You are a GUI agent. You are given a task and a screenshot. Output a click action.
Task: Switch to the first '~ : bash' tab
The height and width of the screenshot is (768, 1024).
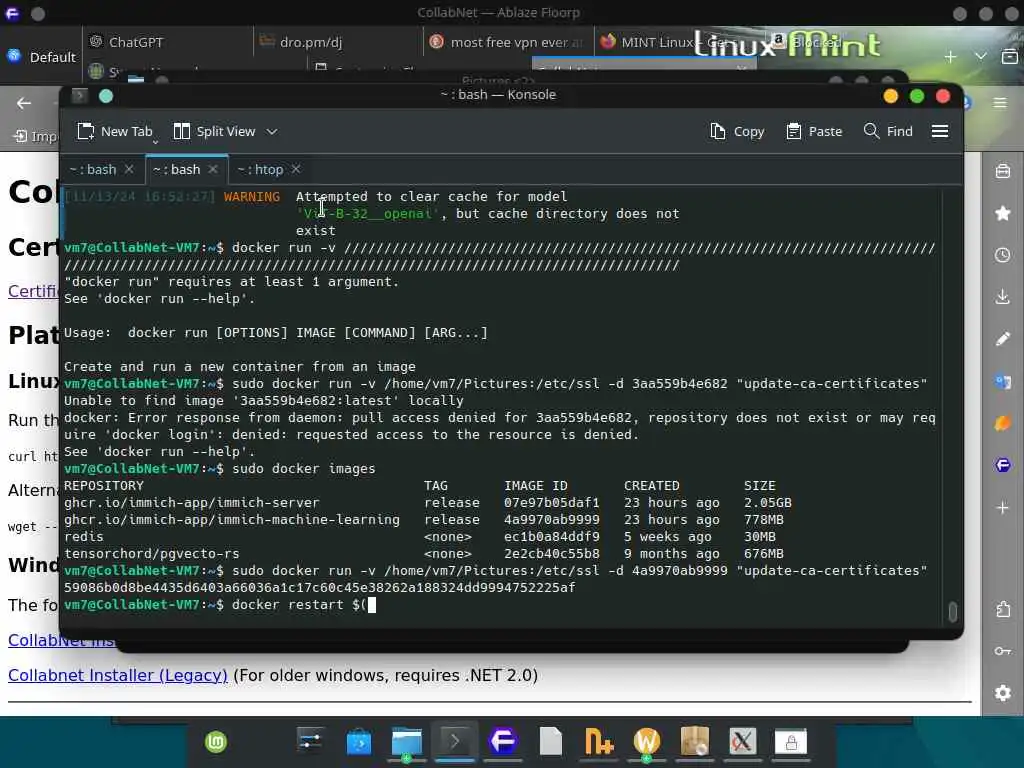point(93,169)
